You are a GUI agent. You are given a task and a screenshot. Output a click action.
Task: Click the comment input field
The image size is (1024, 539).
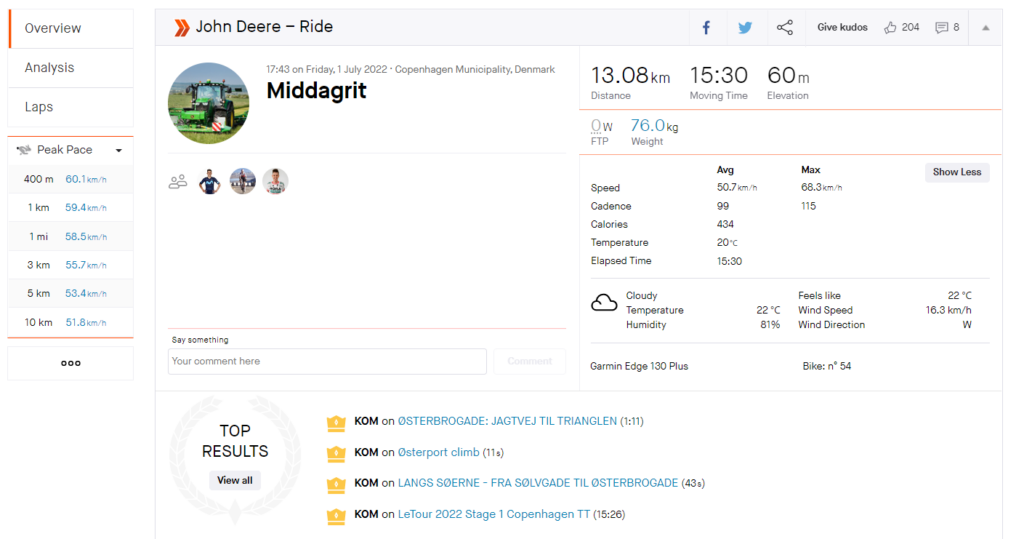pos(327,361)
